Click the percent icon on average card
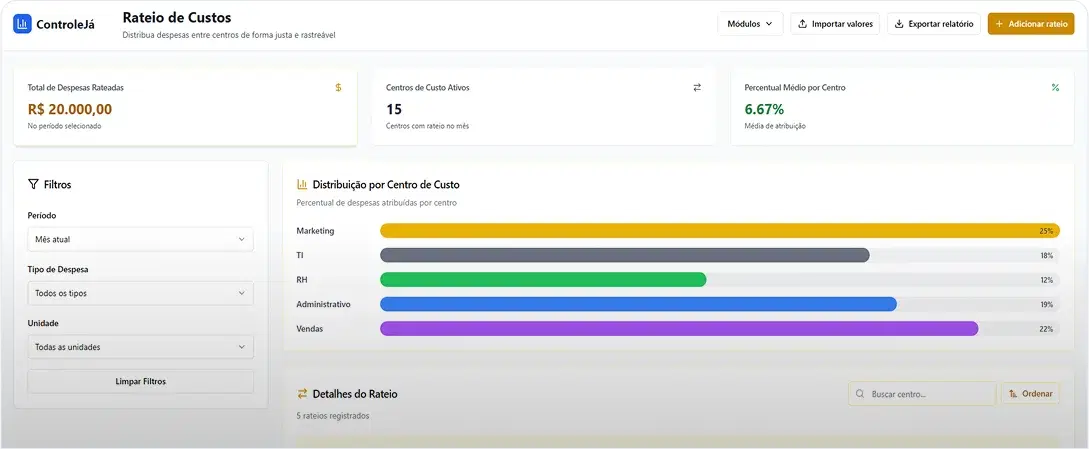The height and width of the screenshot is (449, 1089). tap(1055, 88)
